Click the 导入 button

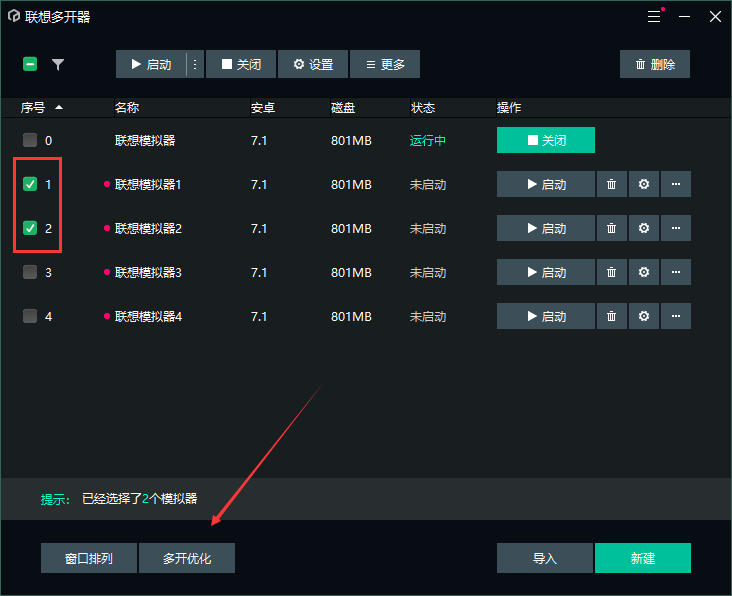pyautogui.click(x=545, y=558)
